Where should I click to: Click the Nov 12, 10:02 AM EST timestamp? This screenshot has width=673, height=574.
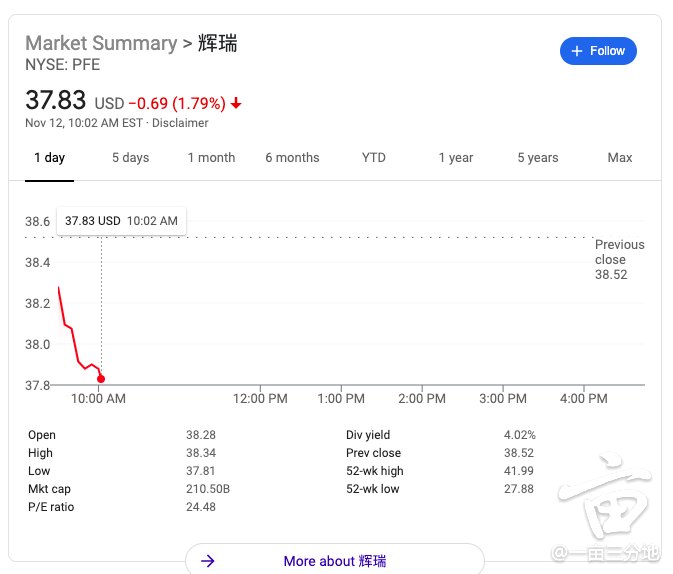(84, 123)
